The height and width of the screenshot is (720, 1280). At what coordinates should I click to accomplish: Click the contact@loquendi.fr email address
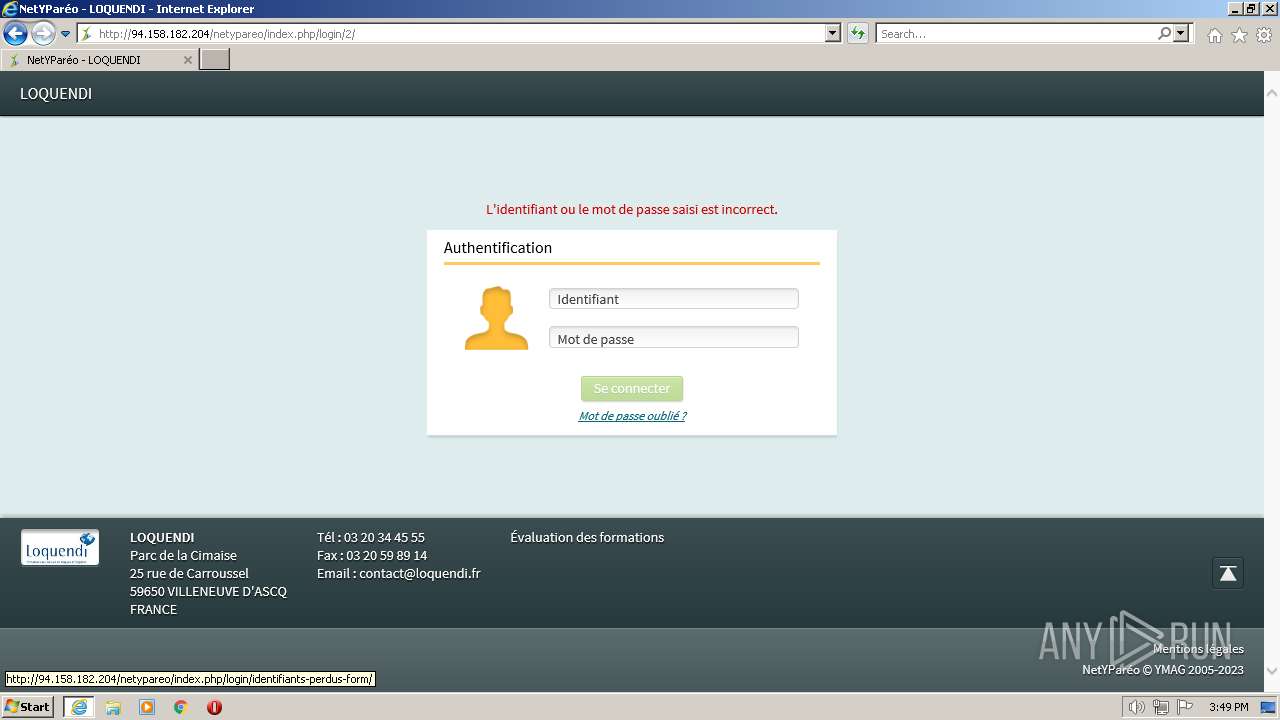point(420,573)
